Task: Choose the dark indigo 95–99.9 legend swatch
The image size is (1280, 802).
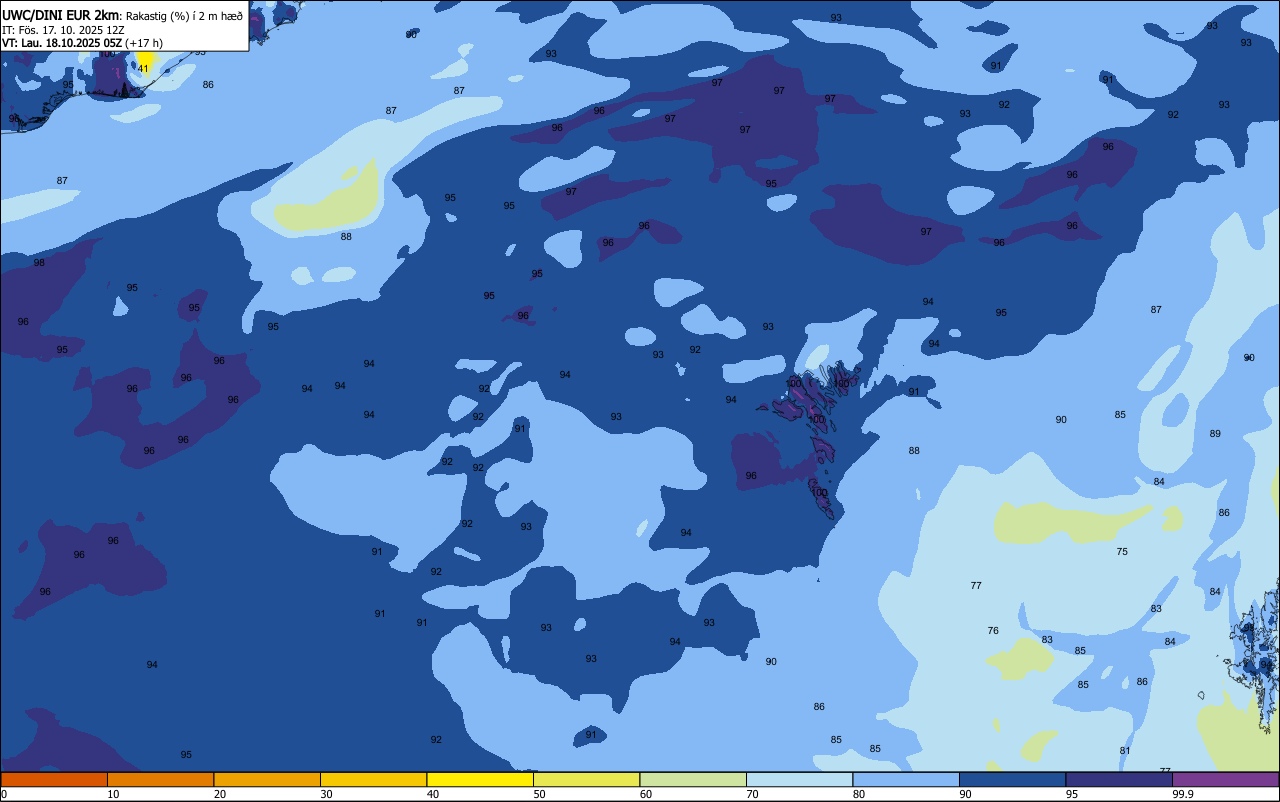Action: [1119, 780]
